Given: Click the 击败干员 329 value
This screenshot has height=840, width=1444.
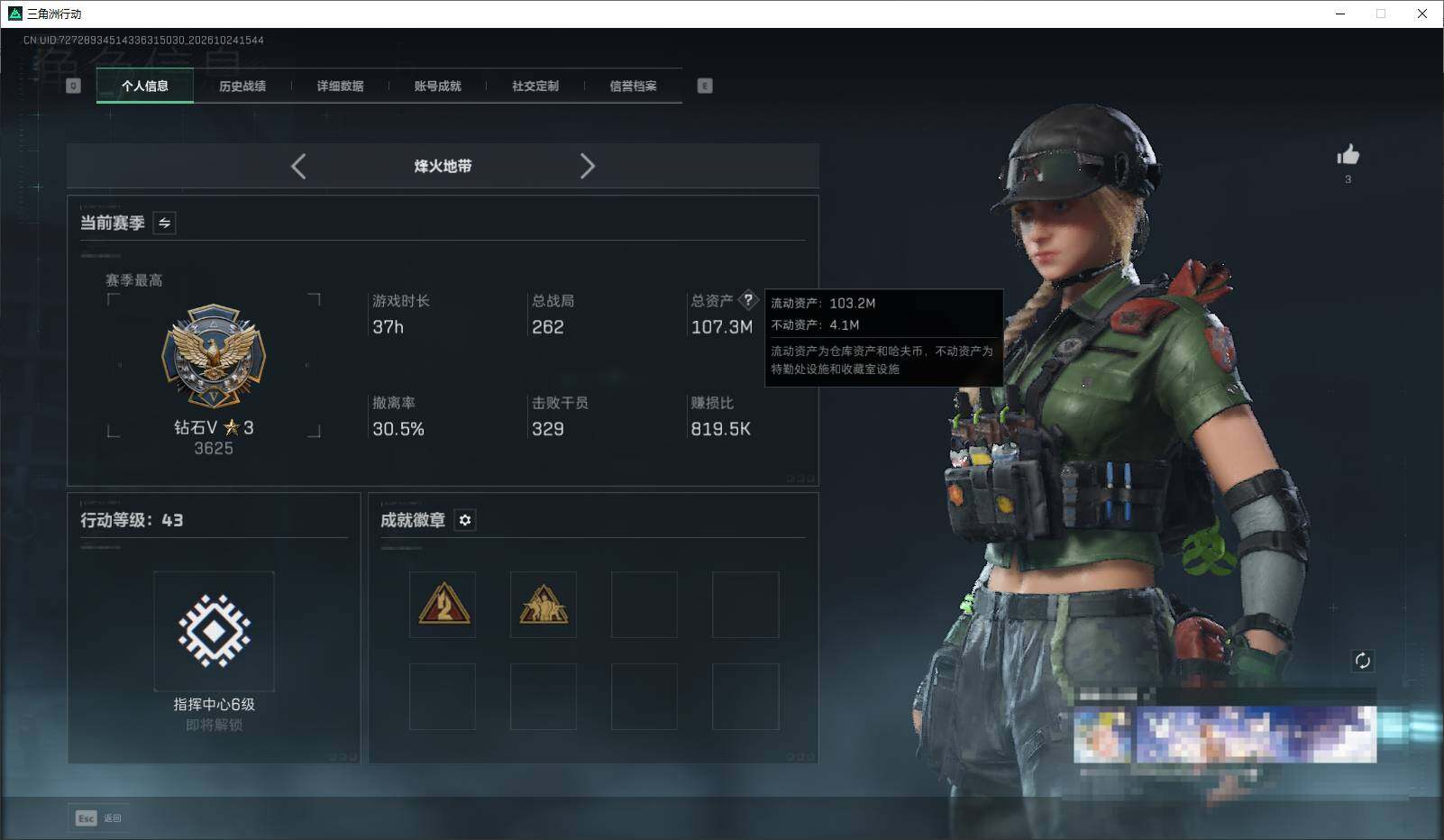Looking at the screenshot, I should pyautogui.click(x=548, y=429).
